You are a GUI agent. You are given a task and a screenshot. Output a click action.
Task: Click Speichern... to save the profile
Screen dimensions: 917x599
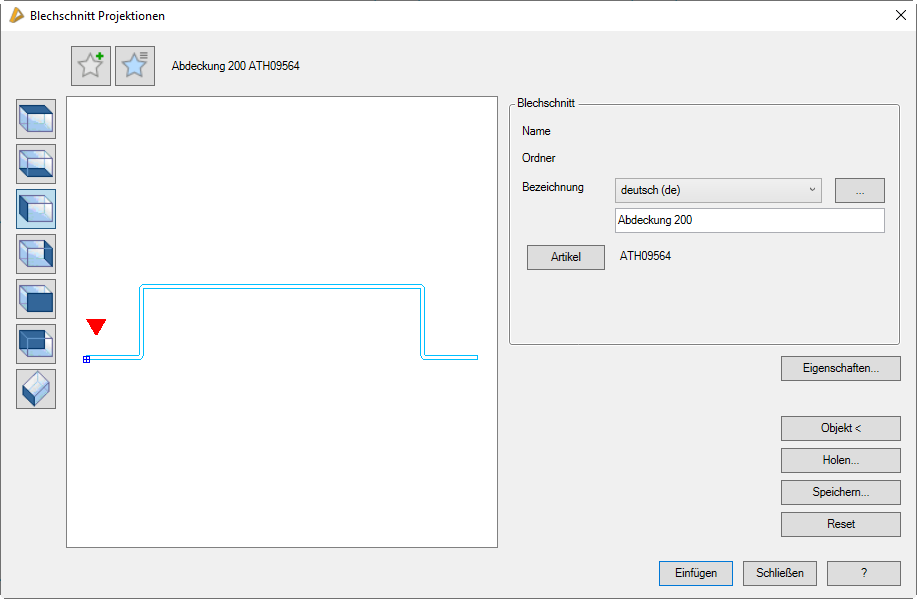840,492
